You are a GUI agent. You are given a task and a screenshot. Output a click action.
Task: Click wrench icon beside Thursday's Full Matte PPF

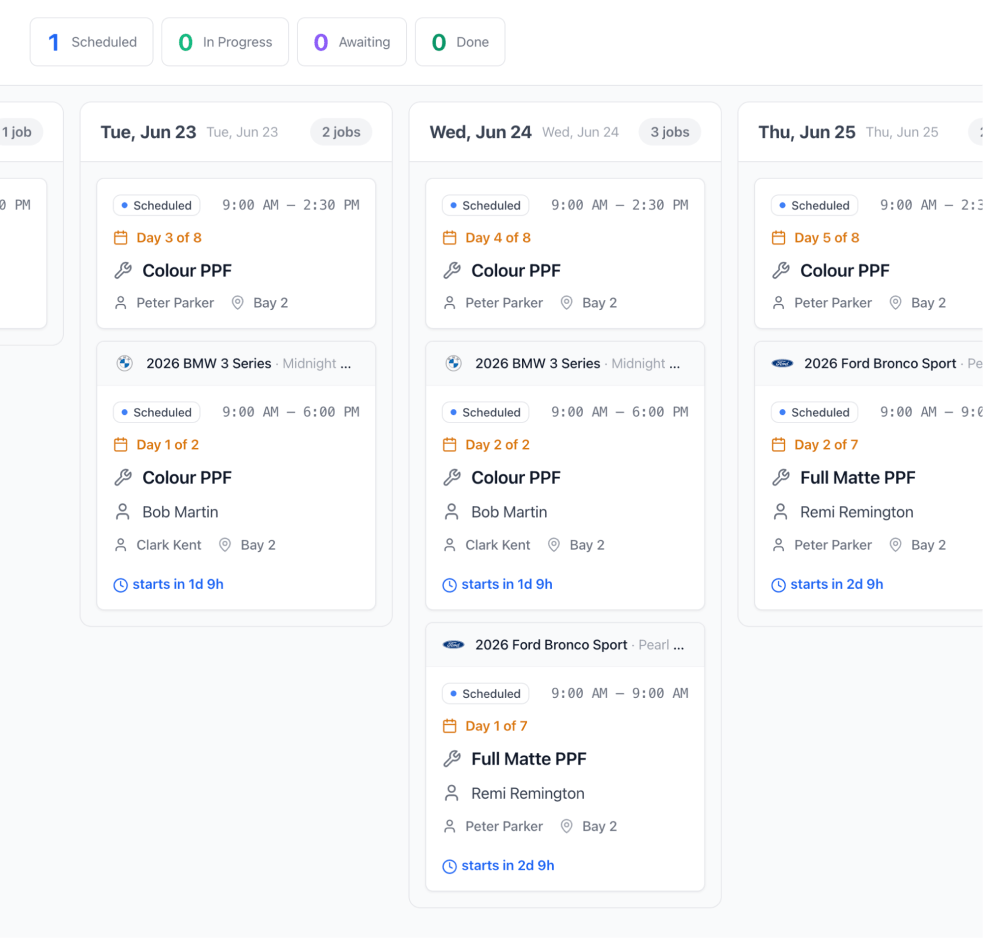tap(781, 478)
